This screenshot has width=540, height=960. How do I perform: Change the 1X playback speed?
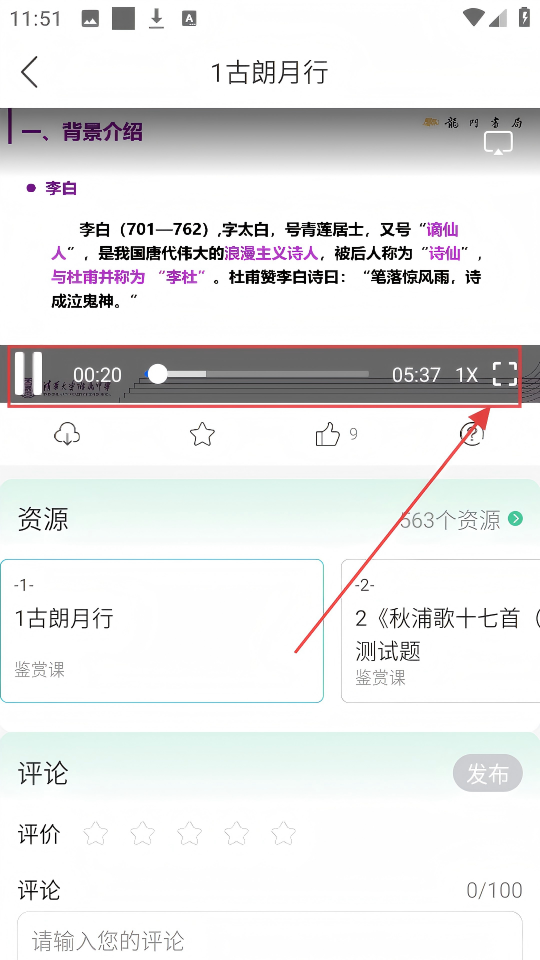467,374
